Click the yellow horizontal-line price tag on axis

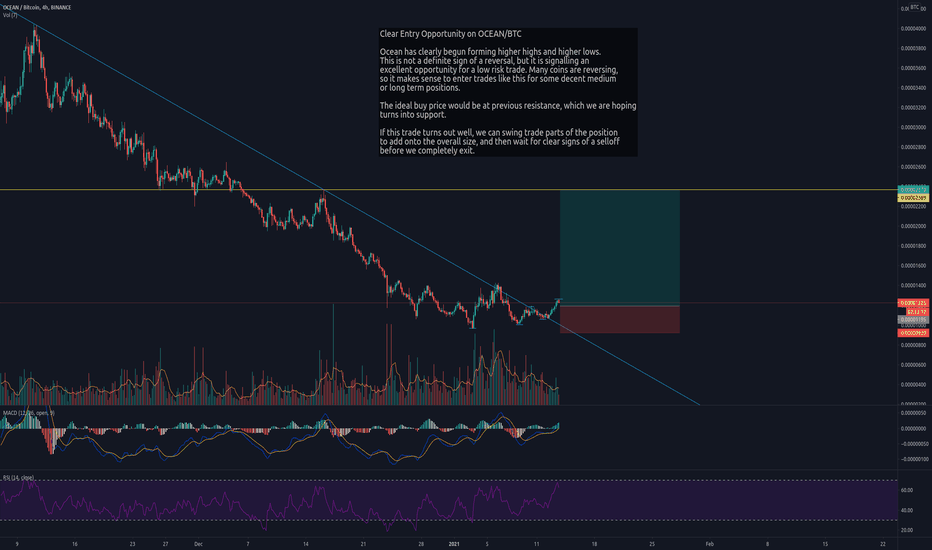[x=913, y=197]
